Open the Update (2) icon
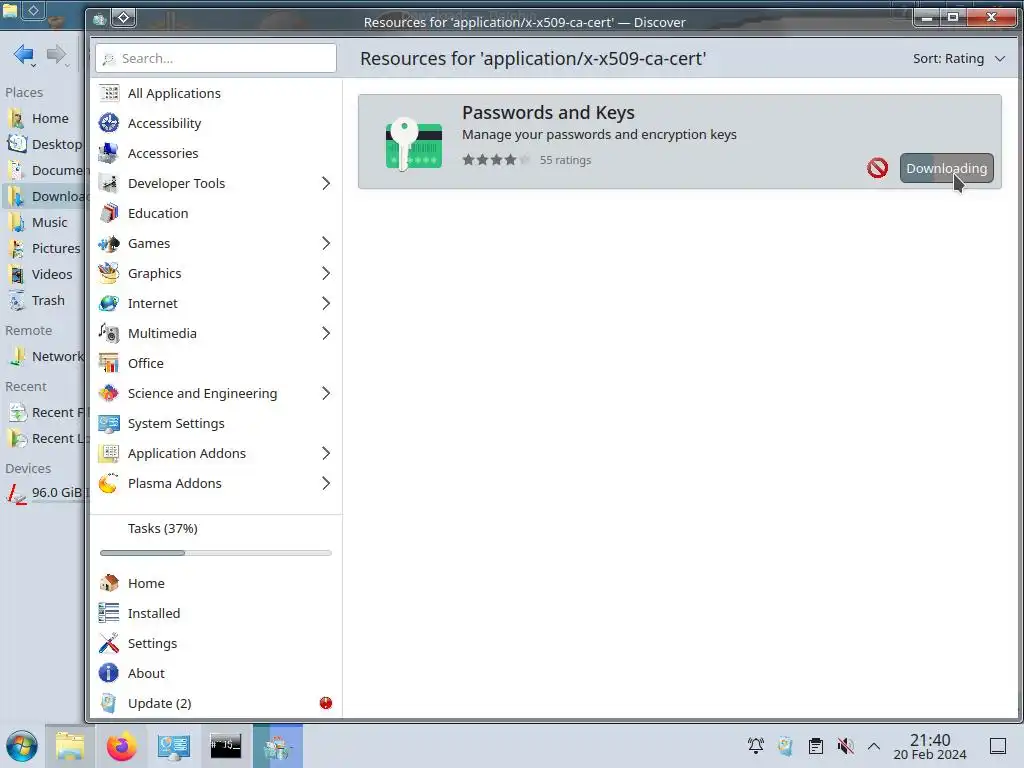This screenshot has height=768, width=1024. point(109,703)
